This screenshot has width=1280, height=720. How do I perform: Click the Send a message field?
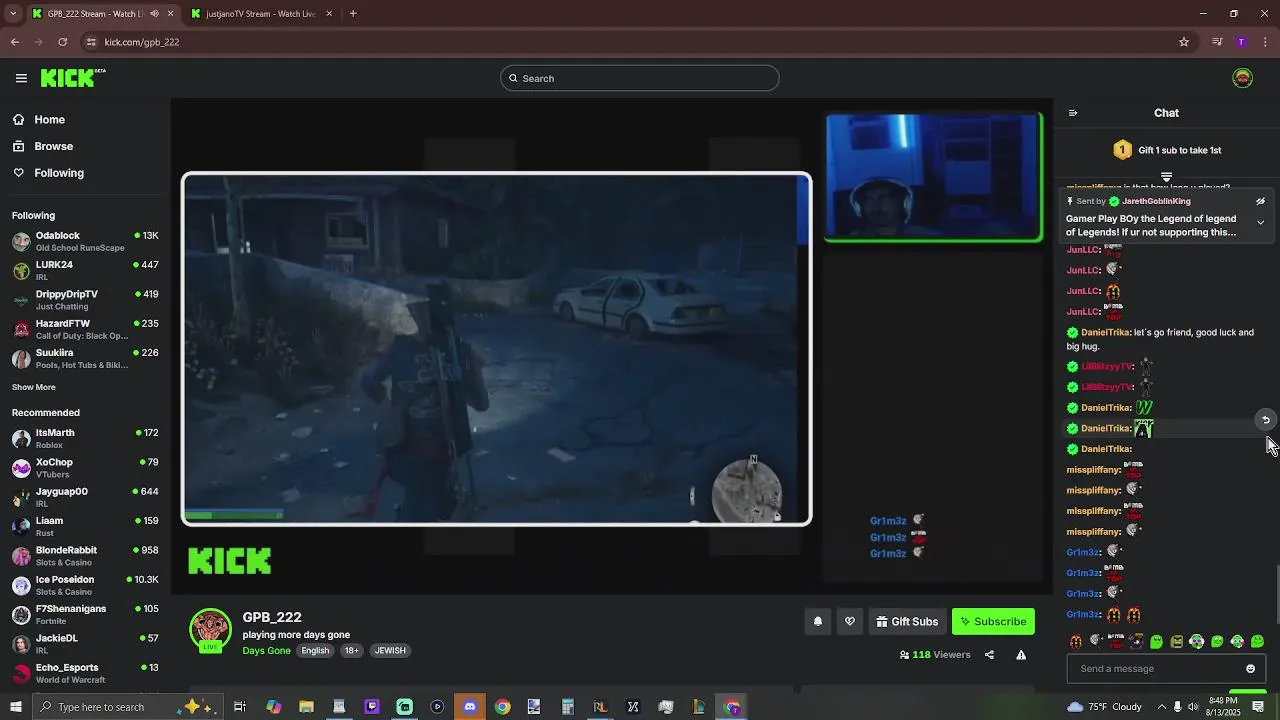[x=1166, y=669]
